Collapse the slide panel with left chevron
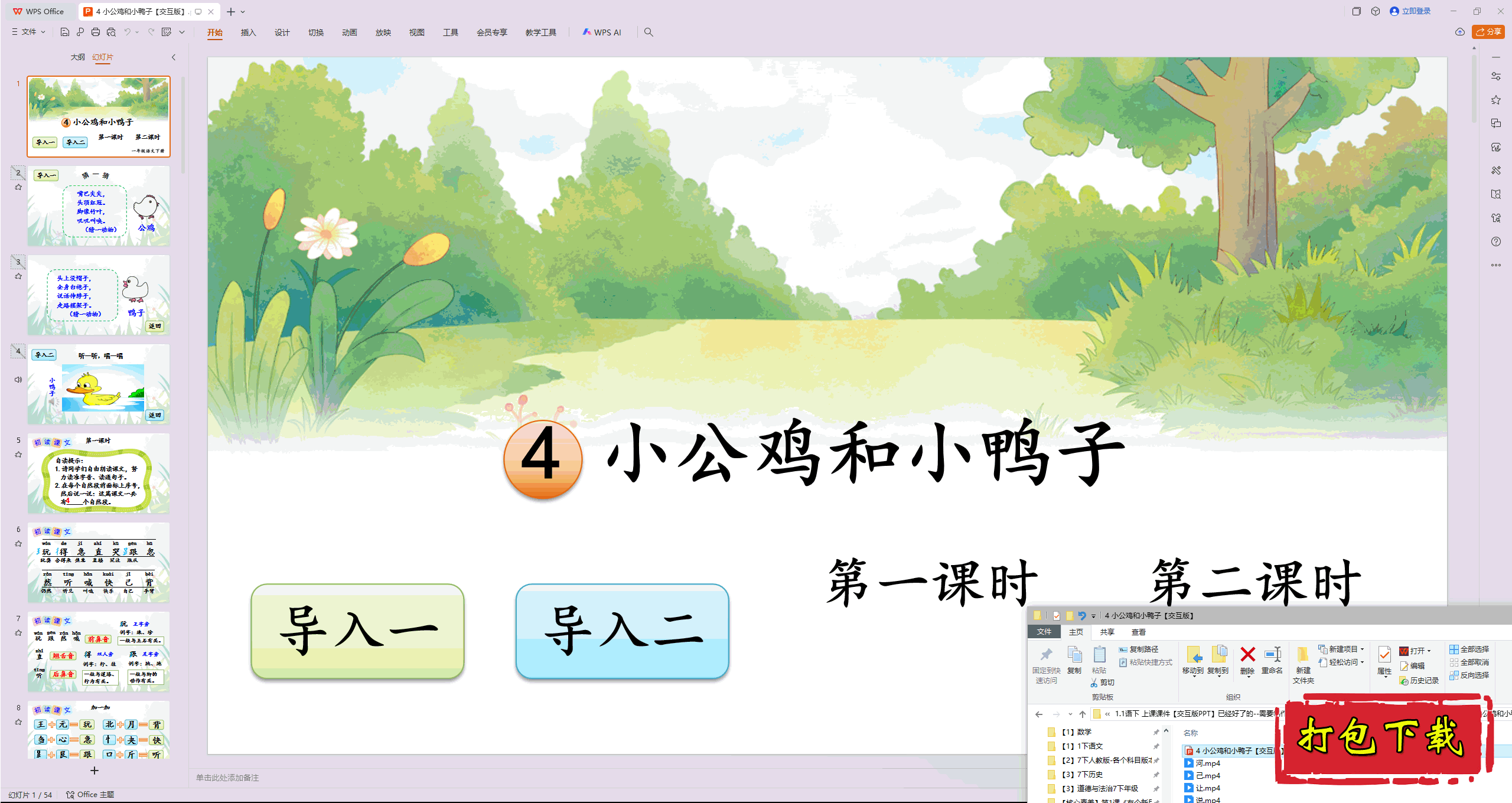 click(x=174, y=57)
